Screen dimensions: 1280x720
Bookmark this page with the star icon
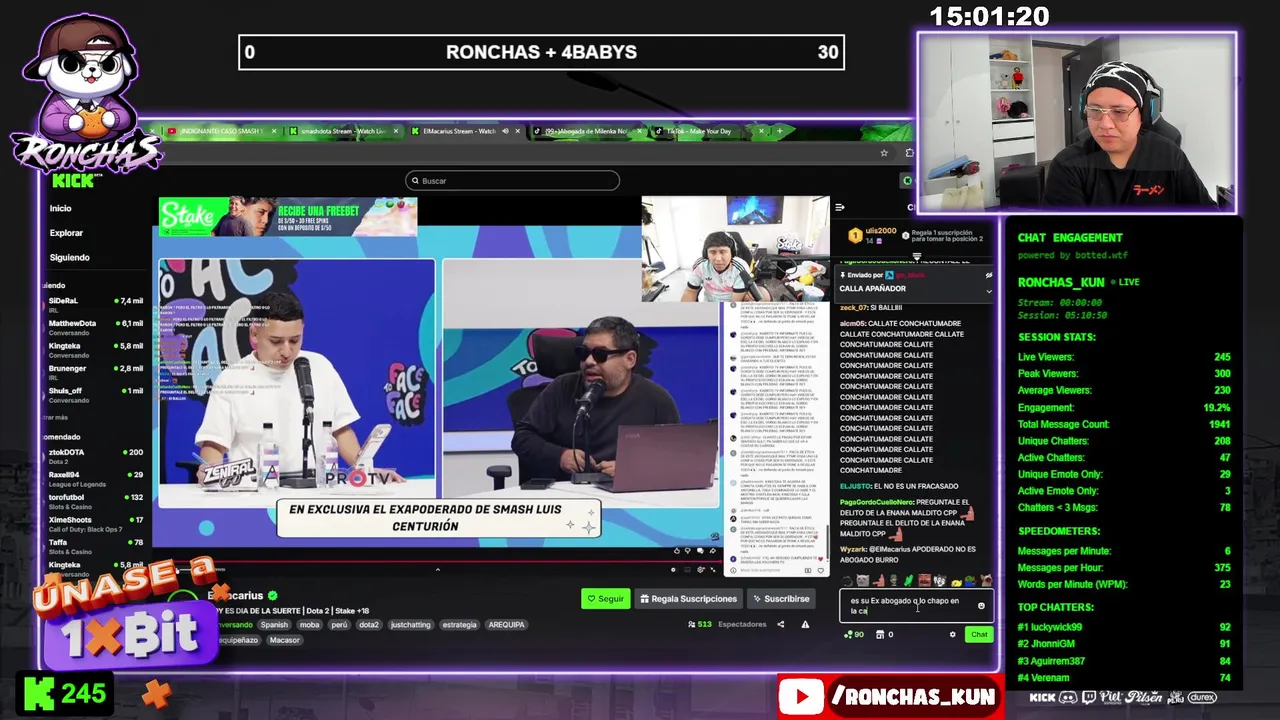pyautogui.click(x=884, y=153)
